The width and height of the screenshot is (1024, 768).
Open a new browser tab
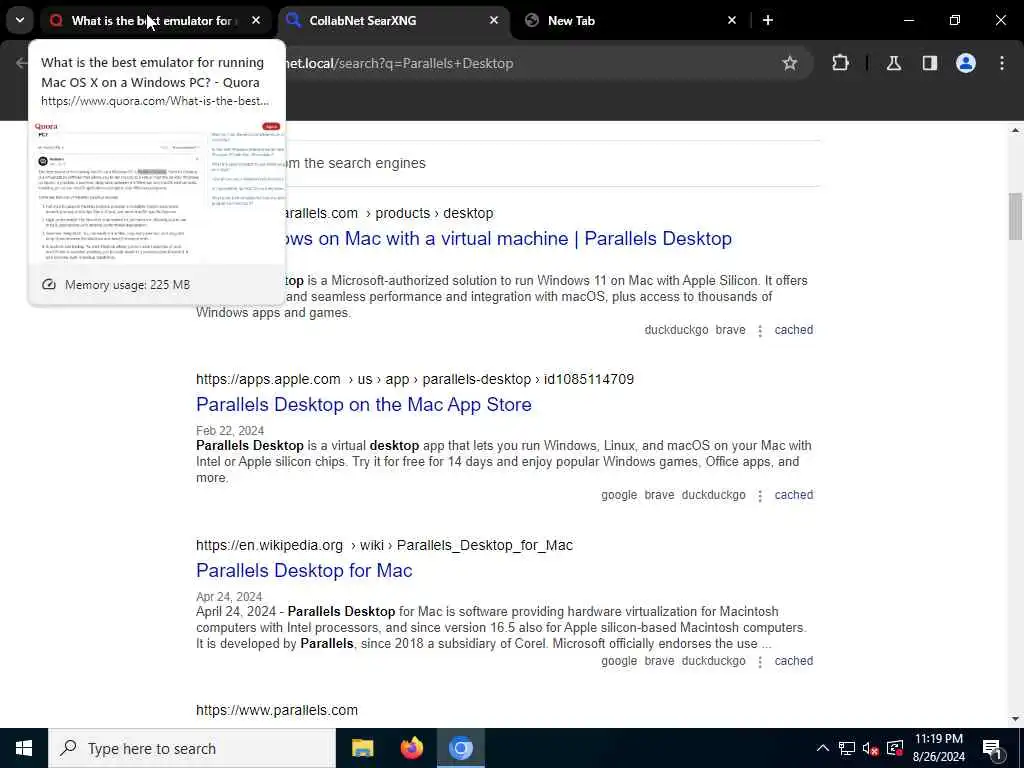(768, 21)
